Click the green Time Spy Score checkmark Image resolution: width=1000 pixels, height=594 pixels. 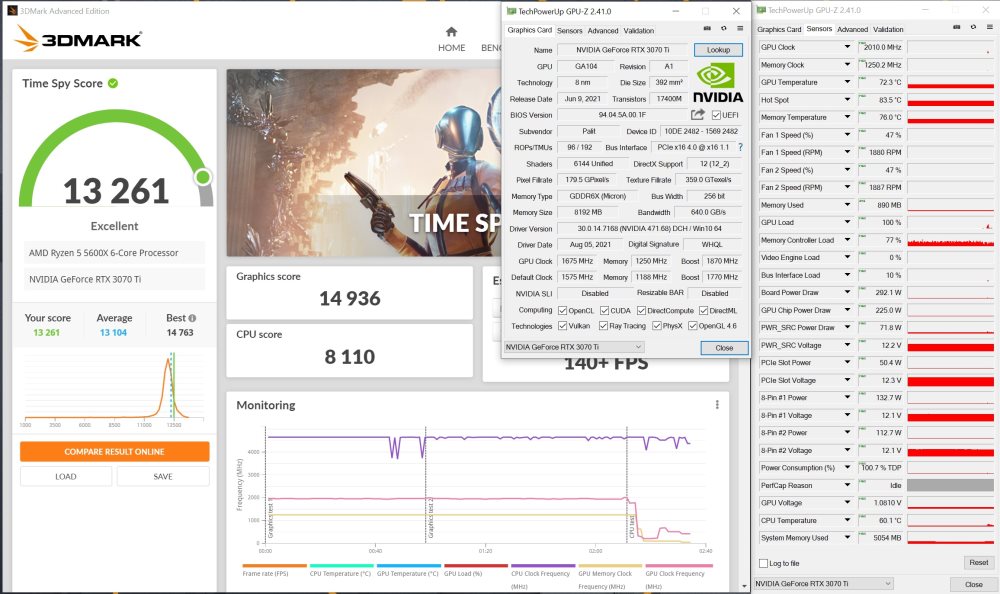(113, 83)
